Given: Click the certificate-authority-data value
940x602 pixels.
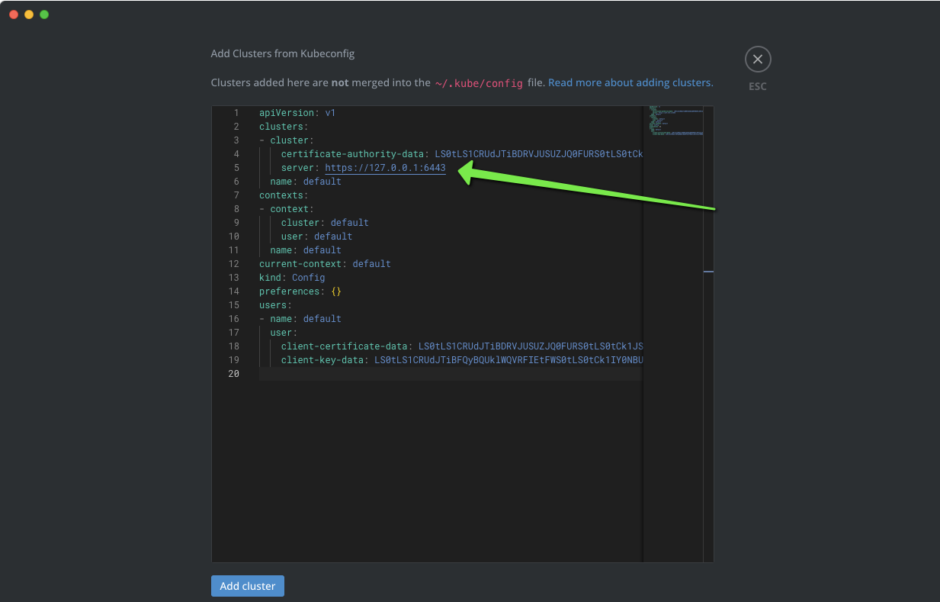Looking at the screenshot, I should pos(538,154).
